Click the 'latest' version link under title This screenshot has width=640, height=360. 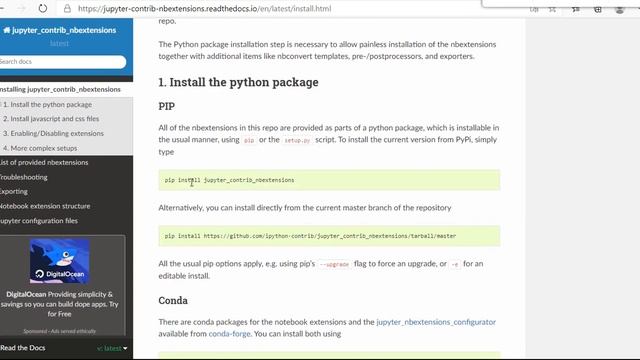click(60, 43)
